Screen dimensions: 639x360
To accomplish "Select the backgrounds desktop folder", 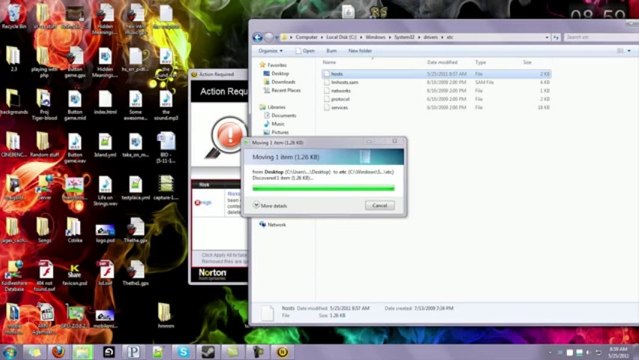I will click(13, 103).
